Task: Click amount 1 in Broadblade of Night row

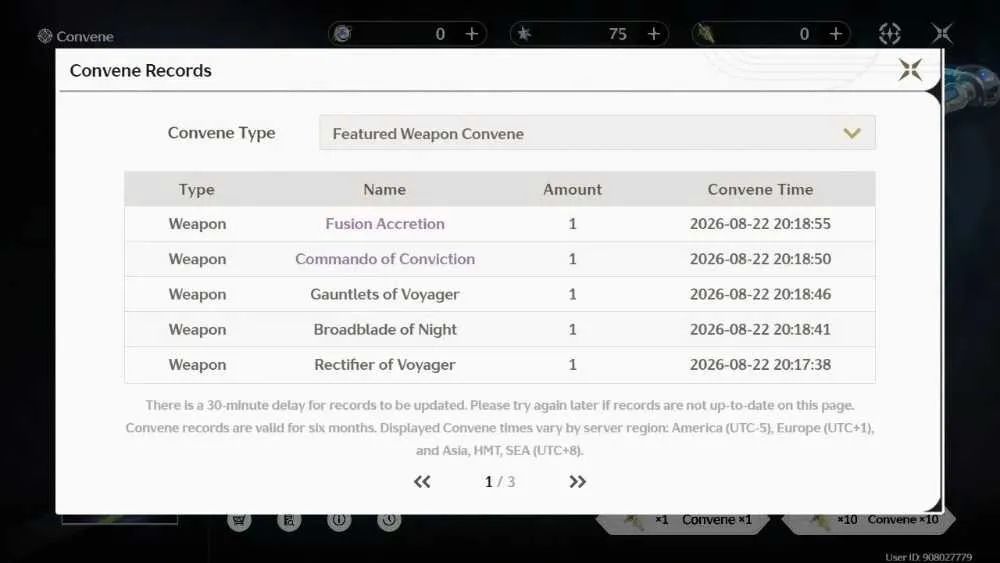Action: [x=572, y=330]
